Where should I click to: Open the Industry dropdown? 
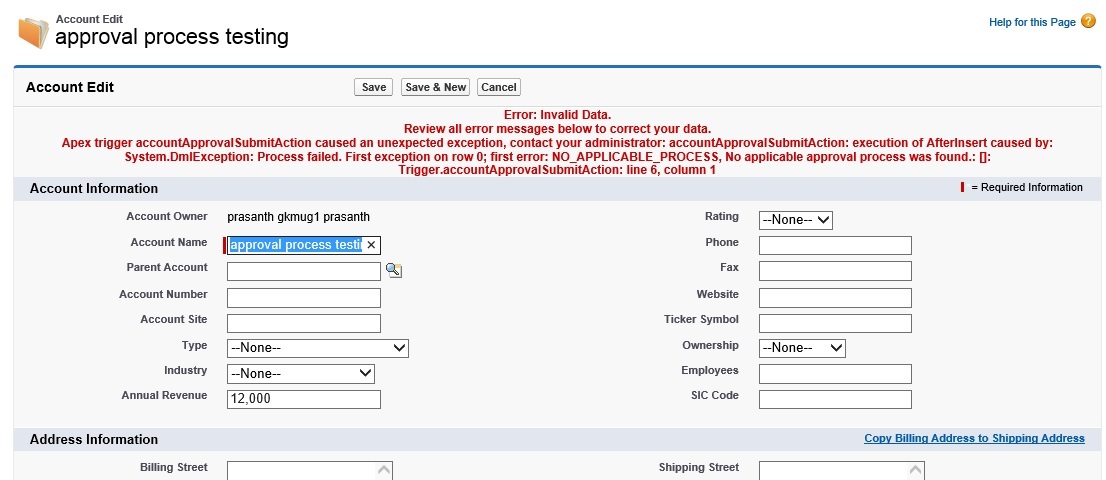coord(300,374)
